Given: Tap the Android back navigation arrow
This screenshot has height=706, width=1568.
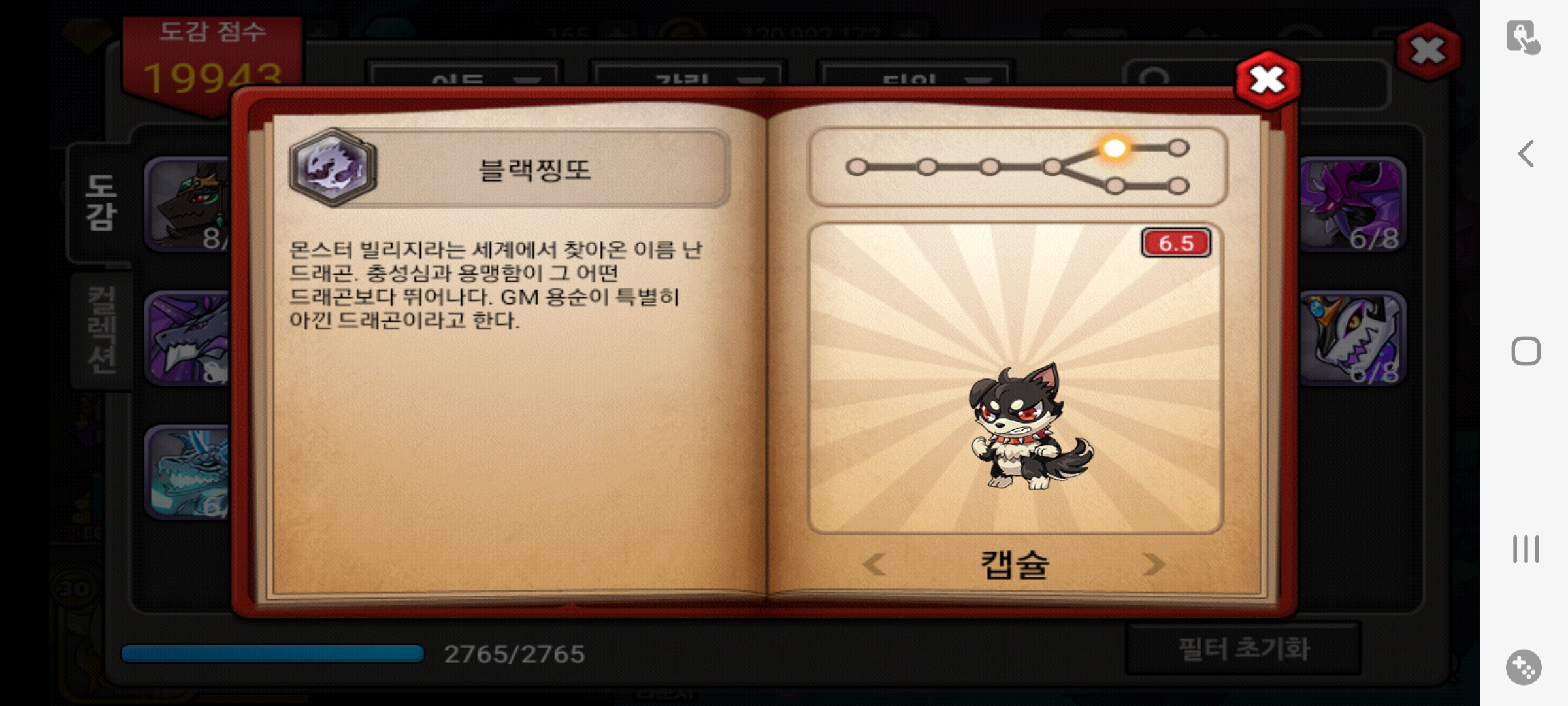Looking at the screenshot, I should 1526,154.
